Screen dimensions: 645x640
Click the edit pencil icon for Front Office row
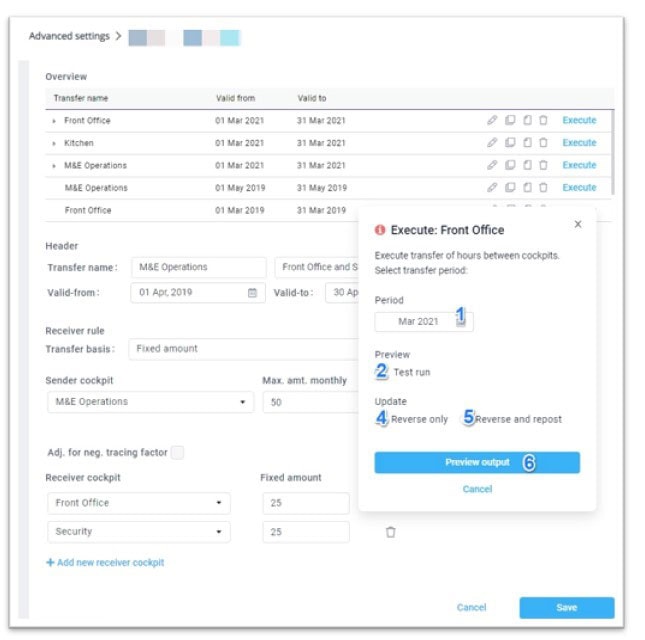[x=492, y=121]
